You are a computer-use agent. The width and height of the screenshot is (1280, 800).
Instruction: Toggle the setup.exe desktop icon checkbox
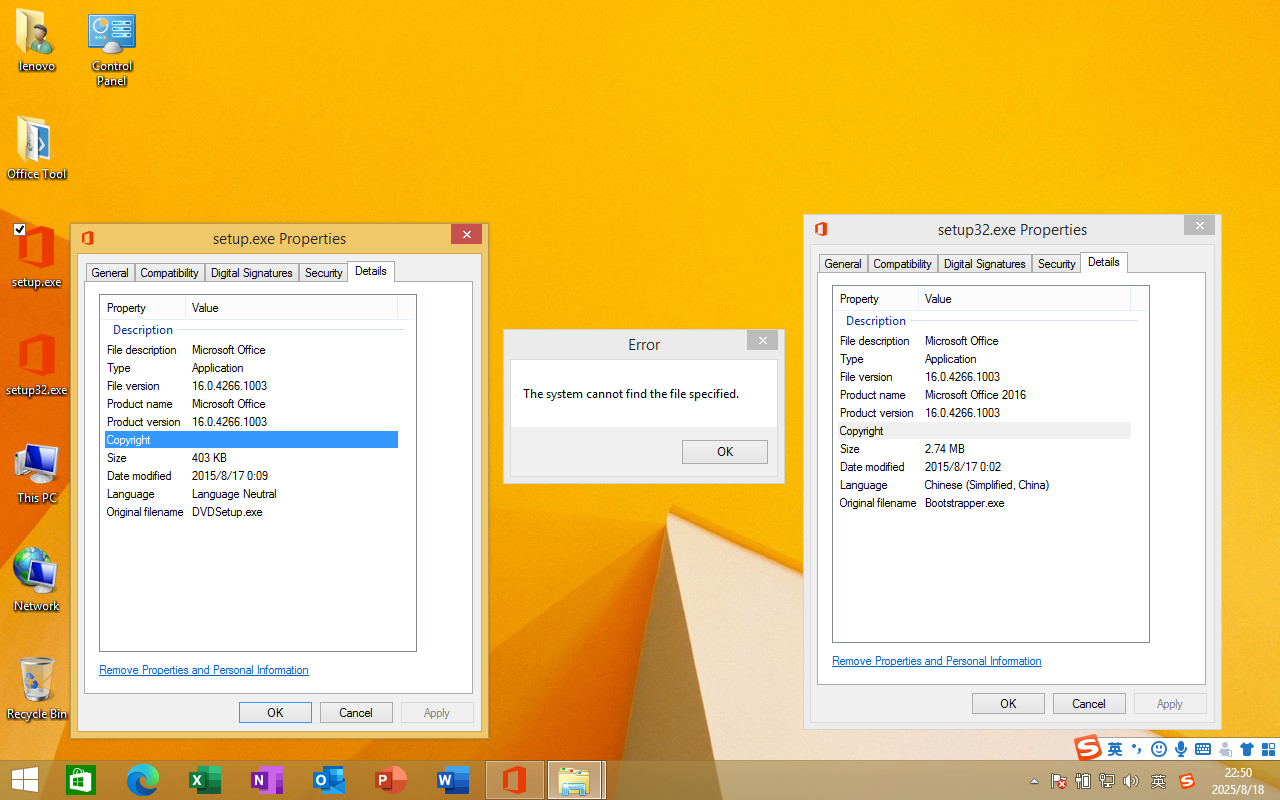20,230
